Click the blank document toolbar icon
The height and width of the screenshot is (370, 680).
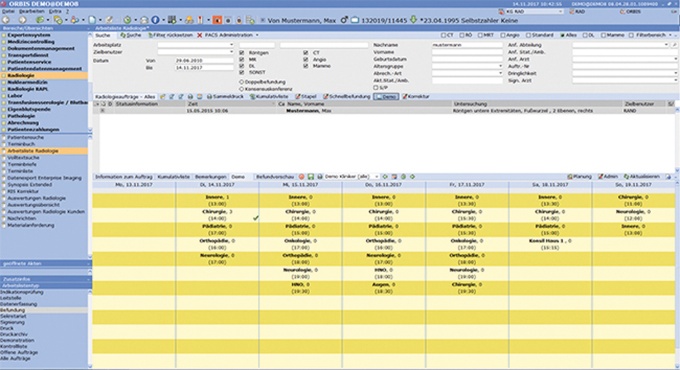[x=92, y=20]
